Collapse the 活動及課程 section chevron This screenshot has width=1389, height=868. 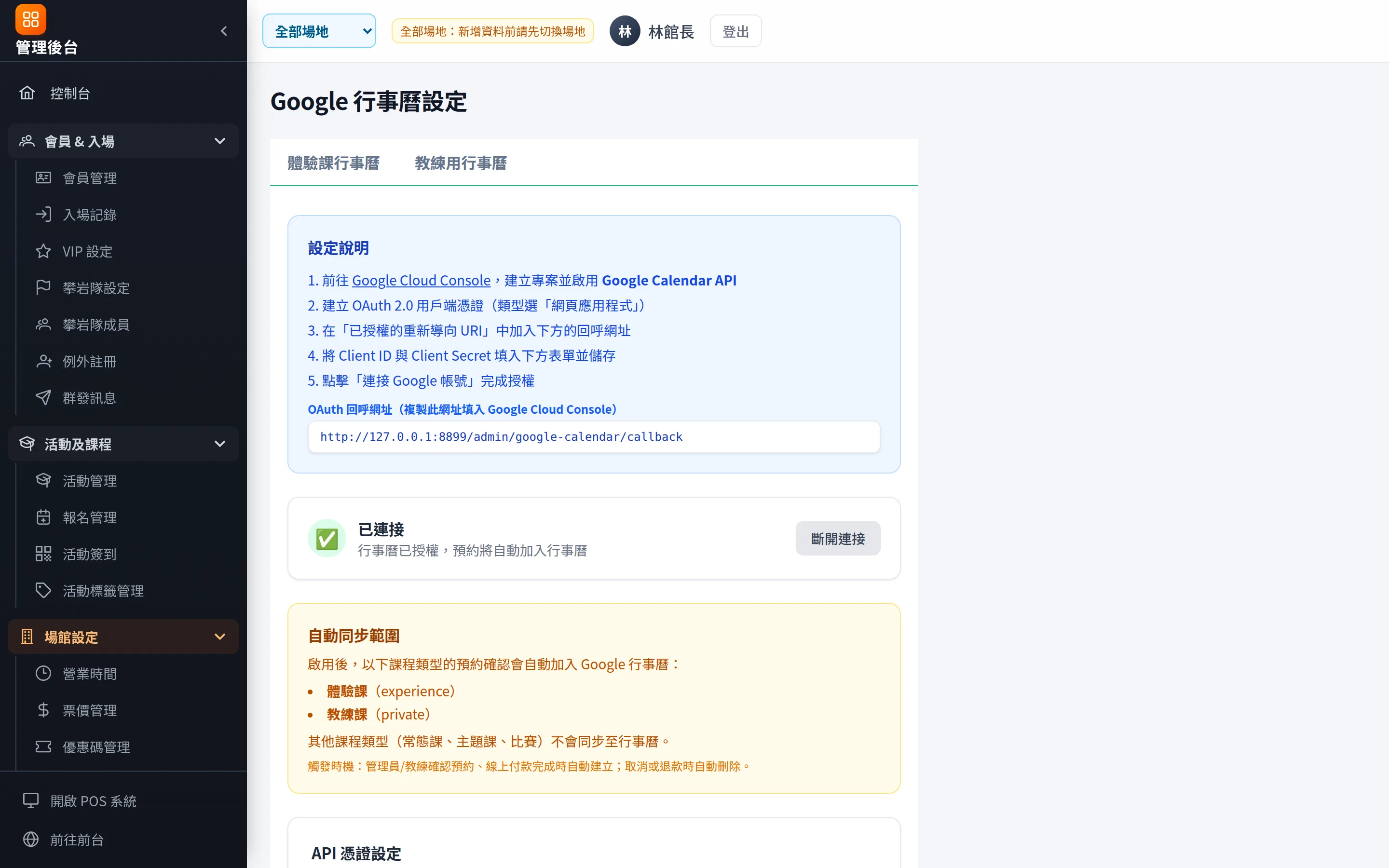click(220, 444)
